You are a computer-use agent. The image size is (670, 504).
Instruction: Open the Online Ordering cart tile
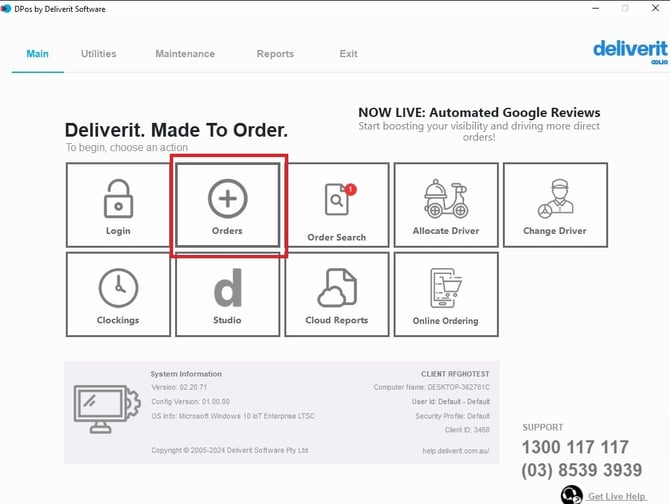(x=446, y=294)
